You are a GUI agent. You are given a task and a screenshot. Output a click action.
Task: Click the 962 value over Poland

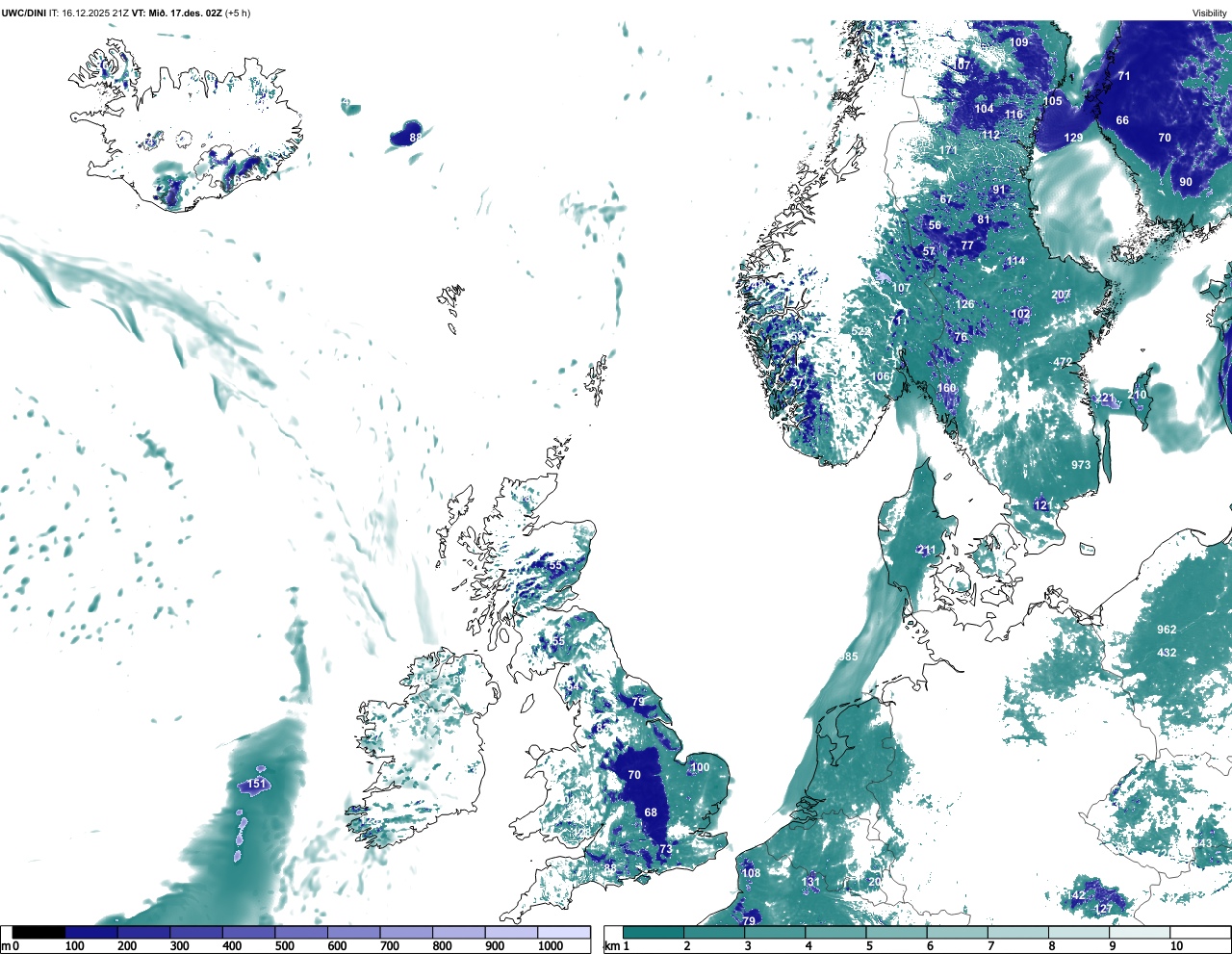1167,630
